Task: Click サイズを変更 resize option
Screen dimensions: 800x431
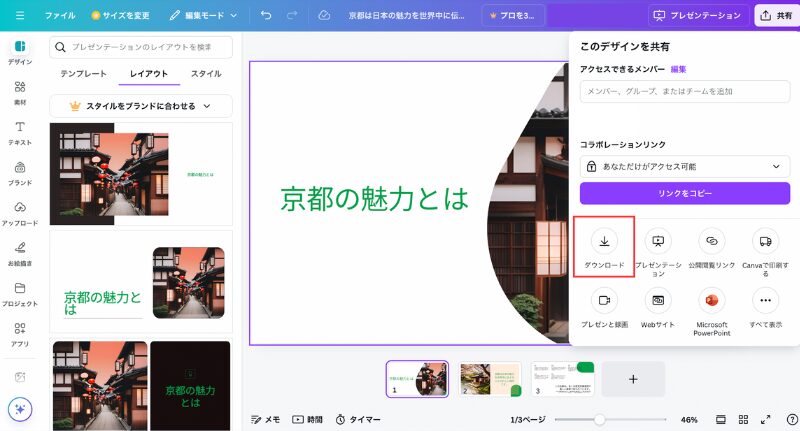Action: 120,15
